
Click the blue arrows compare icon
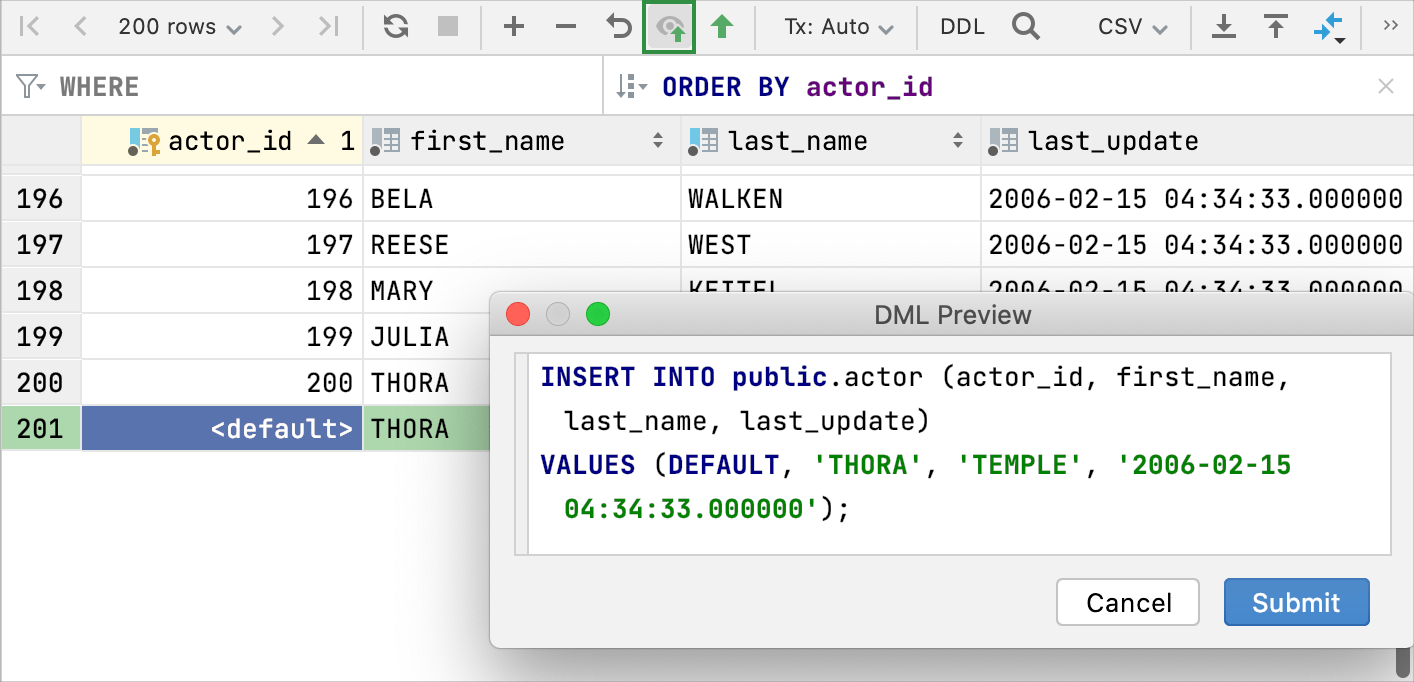[1329, 28]
